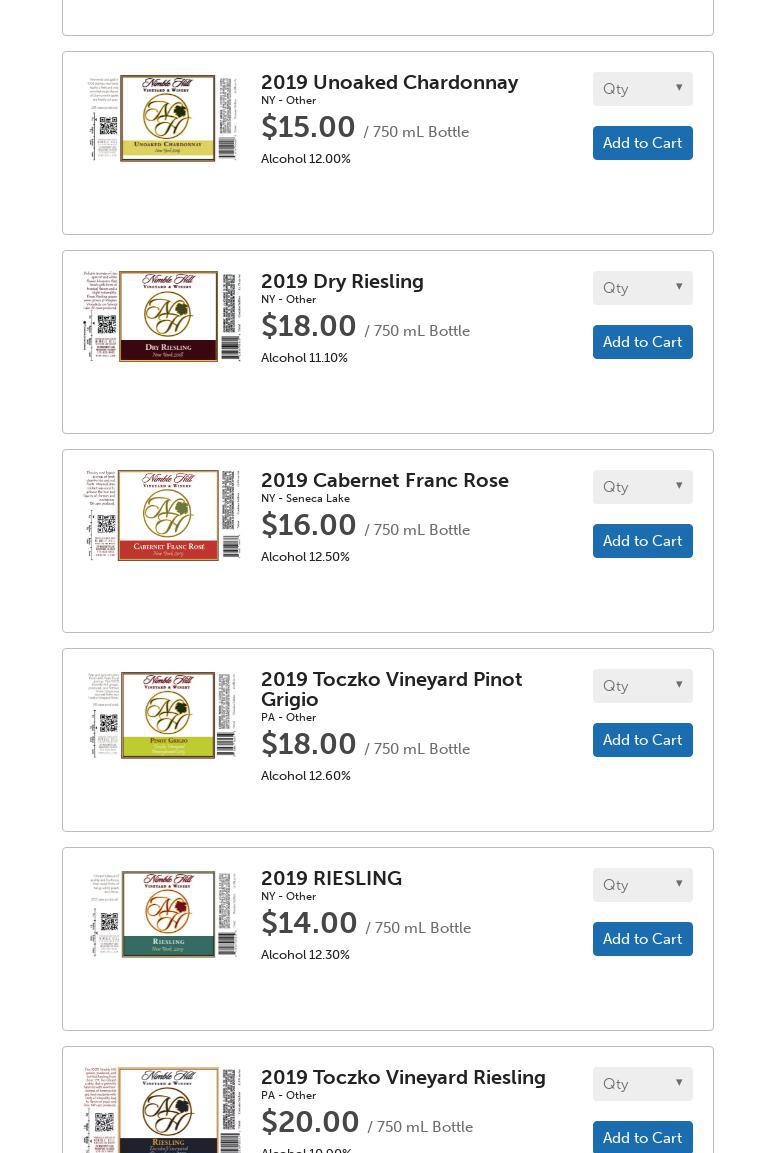Click the Unoaked Chardonnay label image
Viewport: 775px width, 1153px height.
(x=164, y=118)
